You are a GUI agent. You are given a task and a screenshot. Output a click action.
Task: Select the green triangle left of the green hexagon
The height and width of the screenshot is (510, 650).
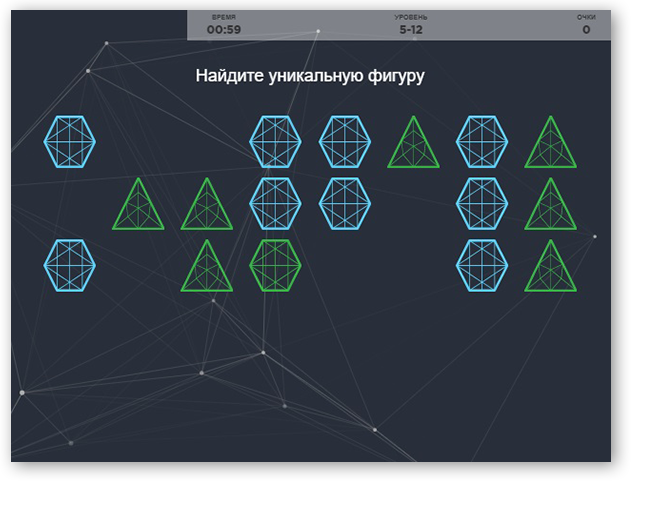click(x=206, y=268)
